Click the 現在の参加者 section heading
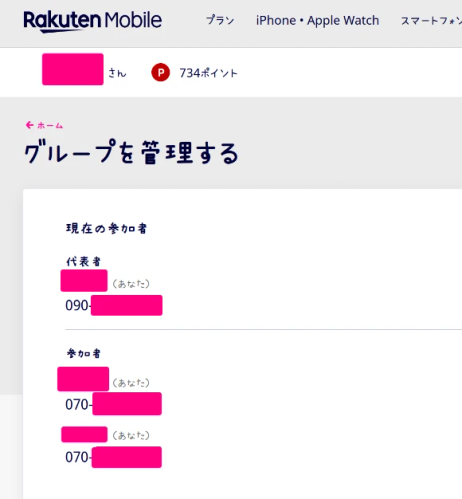 (106, 229)
